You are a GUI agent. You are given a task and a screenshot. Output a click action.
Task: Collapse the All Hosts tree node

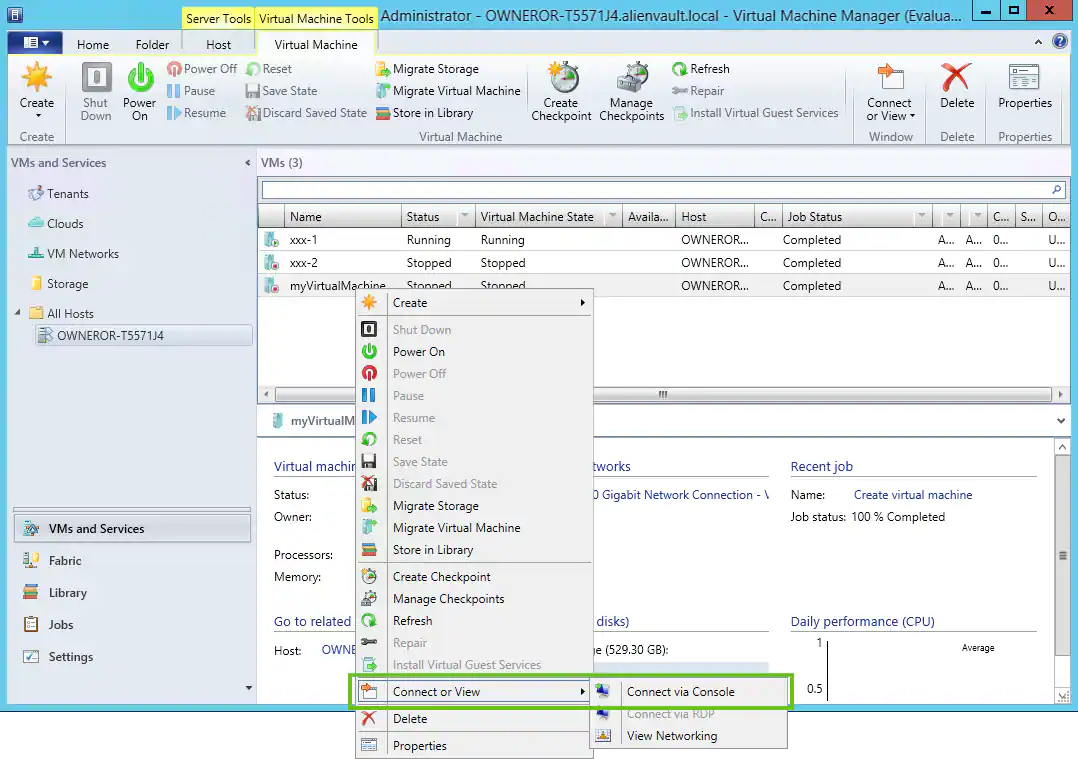(18, 314)
